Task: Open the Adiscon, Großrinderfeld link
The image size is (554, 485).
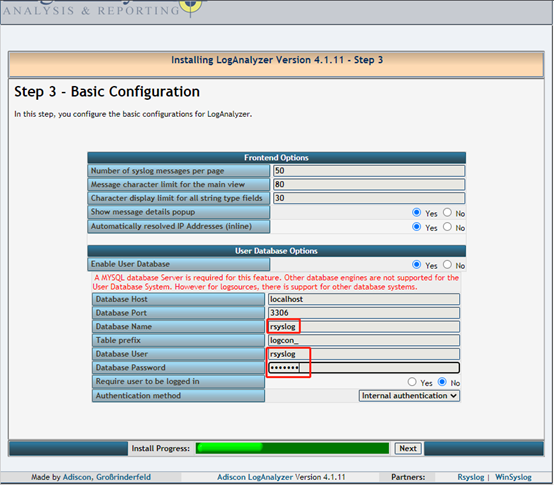Action: [x=107, y=477]
